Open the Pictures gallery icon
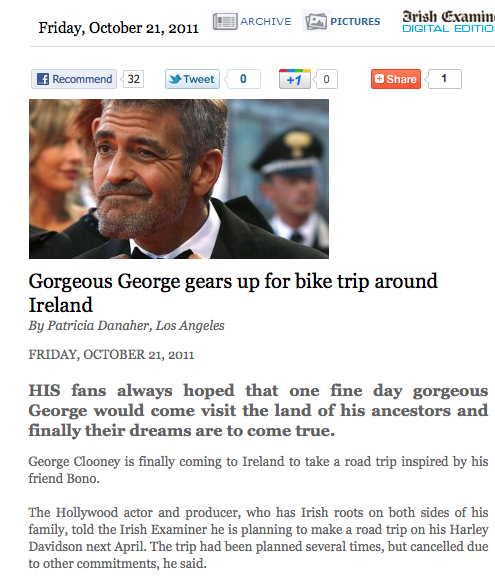 (x=316, y=21)
